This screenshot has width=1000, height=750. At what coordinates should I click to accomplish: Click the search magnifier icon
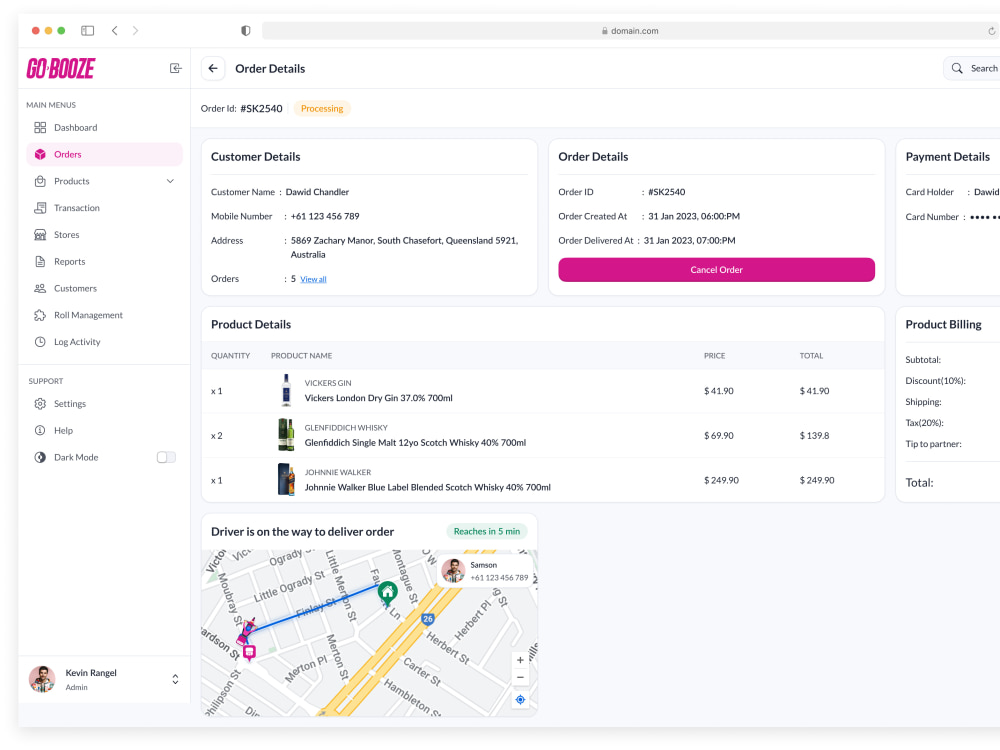957,68
